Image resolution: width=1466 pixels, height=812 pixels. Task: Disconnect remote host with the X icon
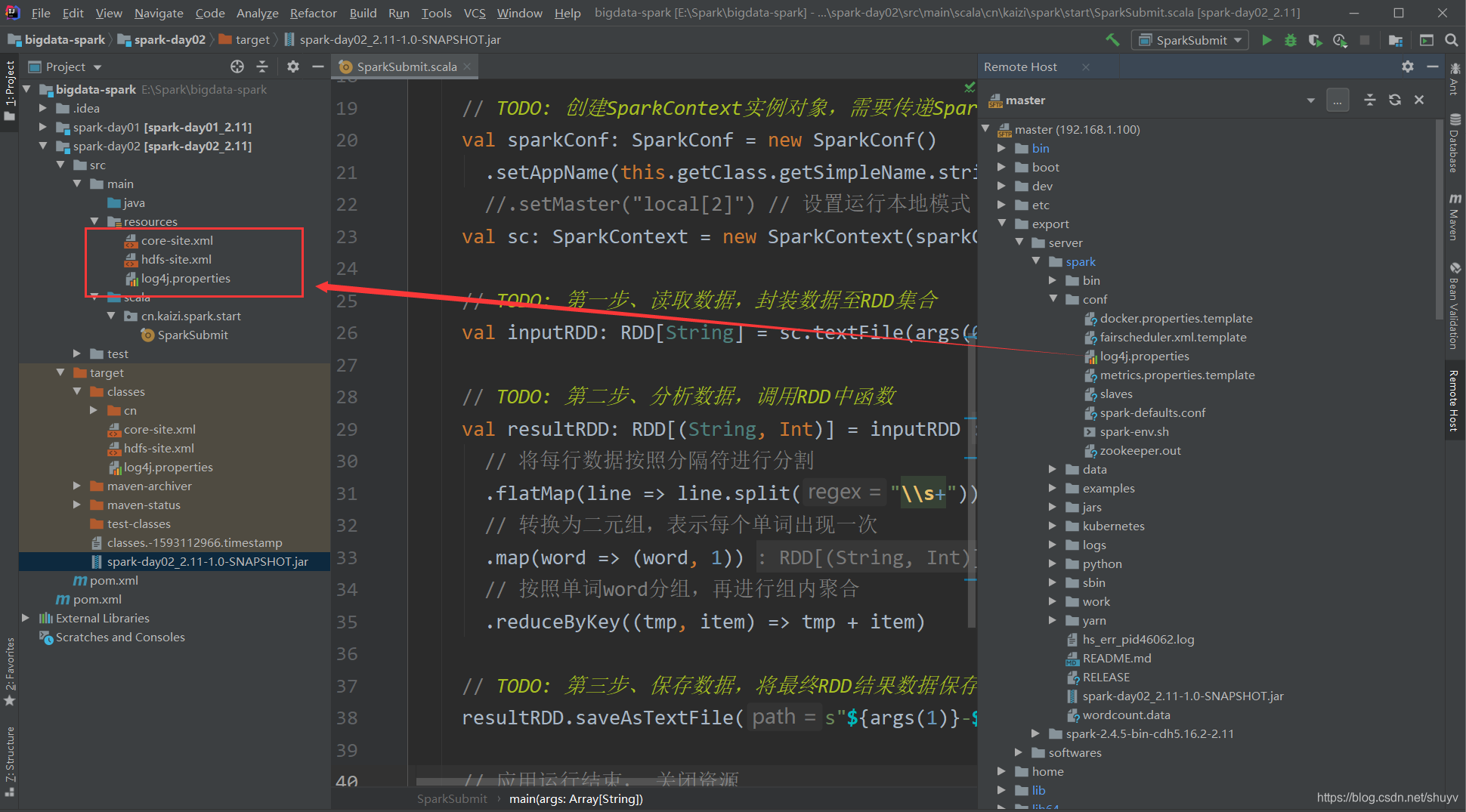[x=1419, y=100]
